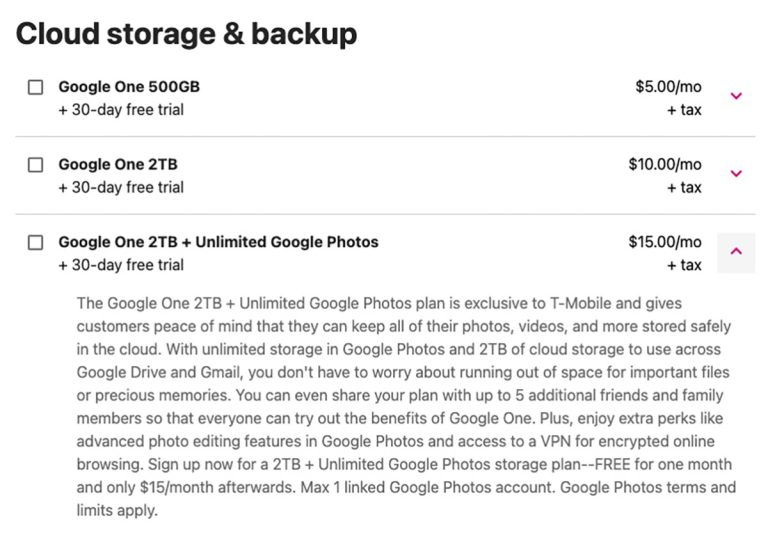Click the + tax label below $15.00/mo
768x533 pixels.
pyautogui.click(x=684, y=265)
